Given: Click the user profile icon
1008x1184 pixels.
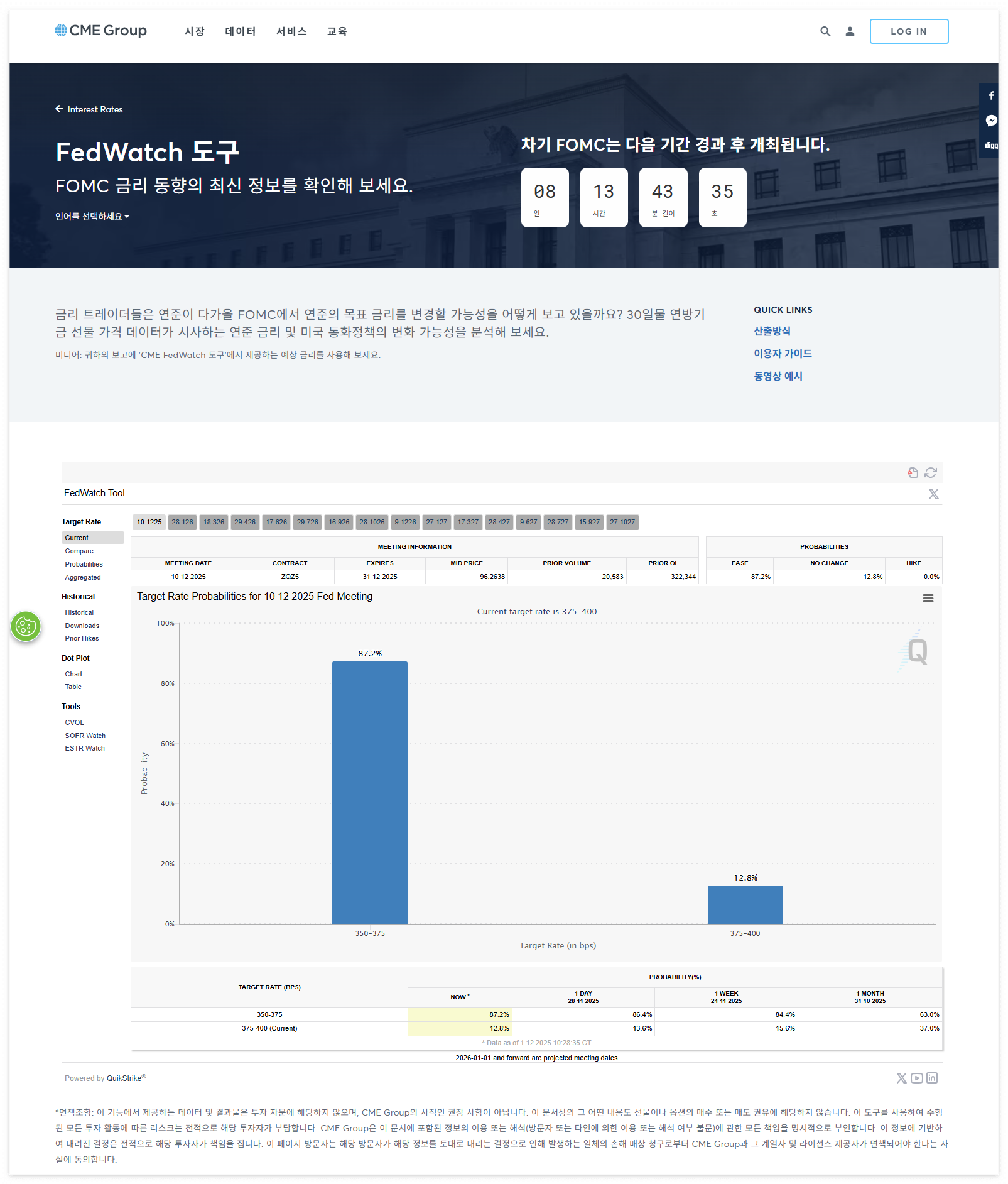Looking at the screenshot, I should click(849, 31).
